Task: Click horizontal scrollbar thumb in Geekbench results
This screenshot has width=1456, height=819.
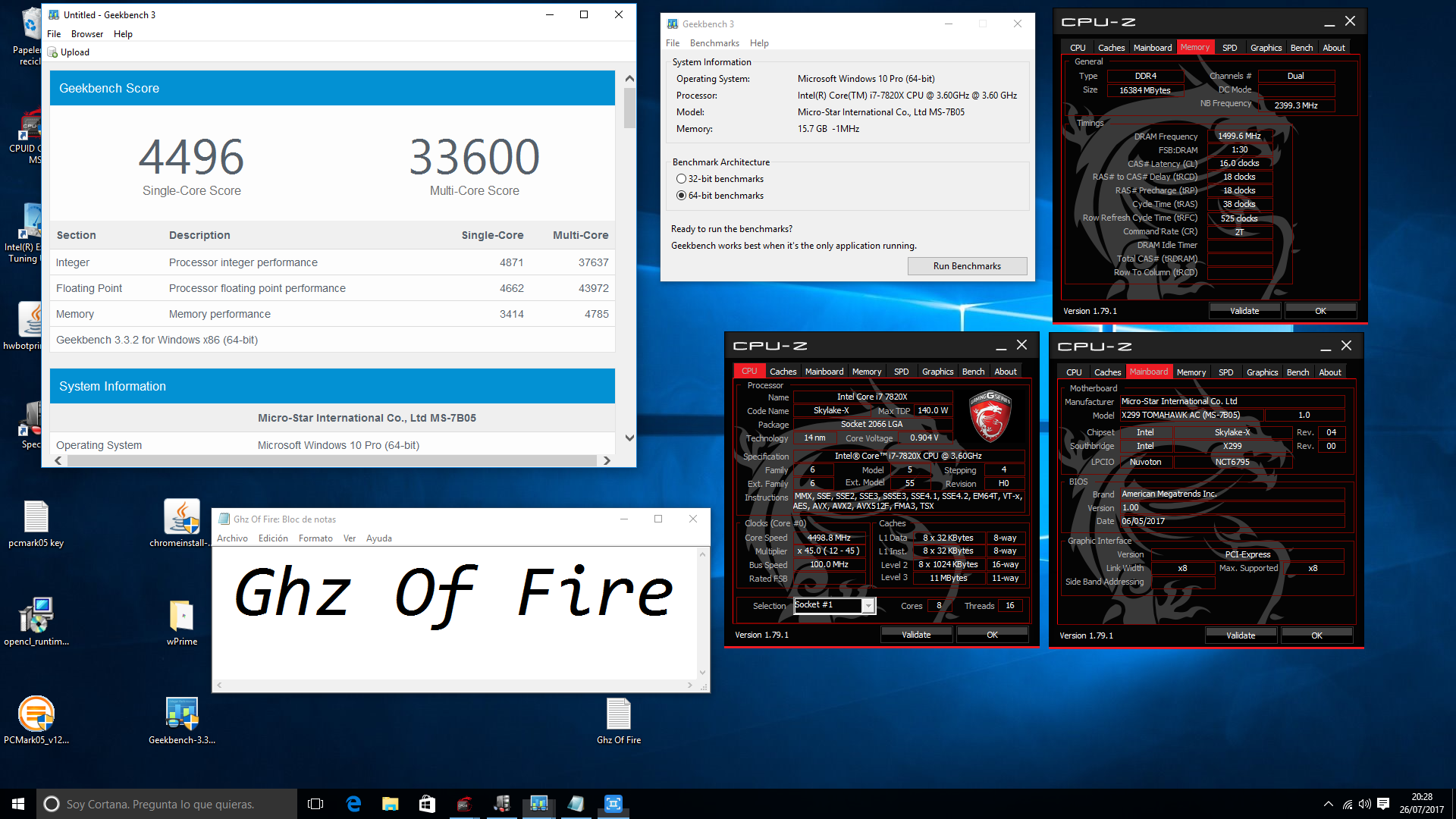Action: click(x=331, y=460)
